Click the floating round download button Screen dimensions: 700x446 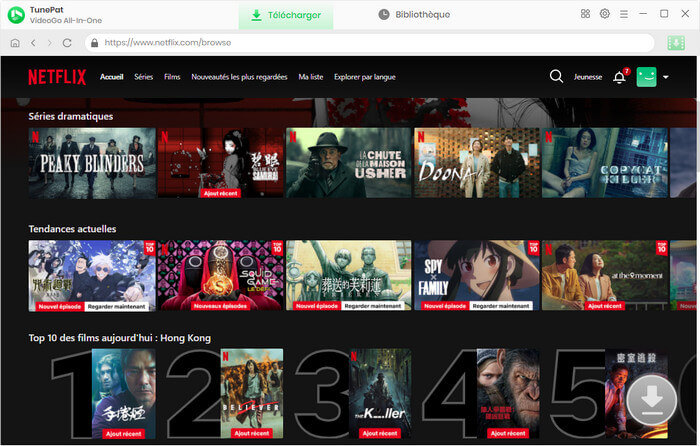point(651,400)
